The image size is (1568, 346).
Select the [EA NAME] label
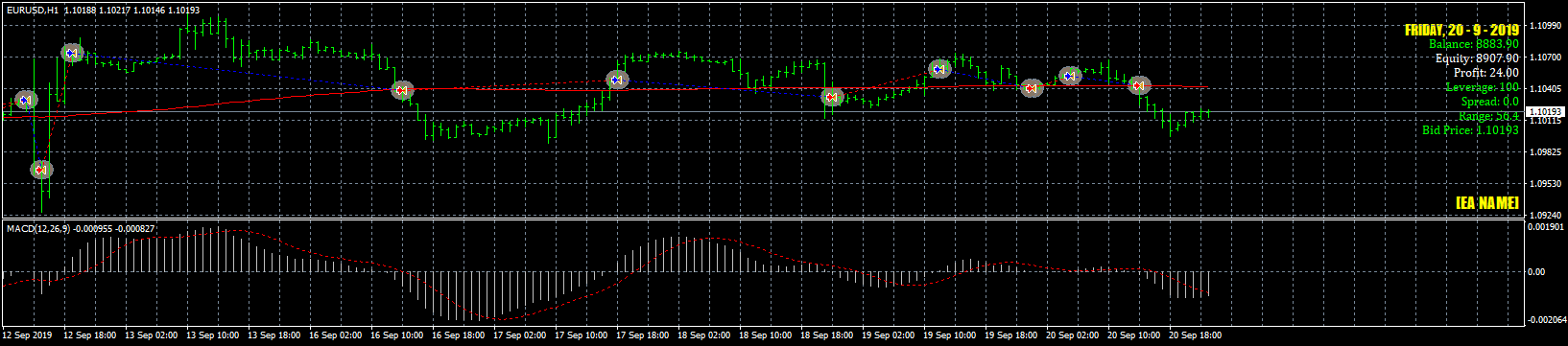[1486, 203]
